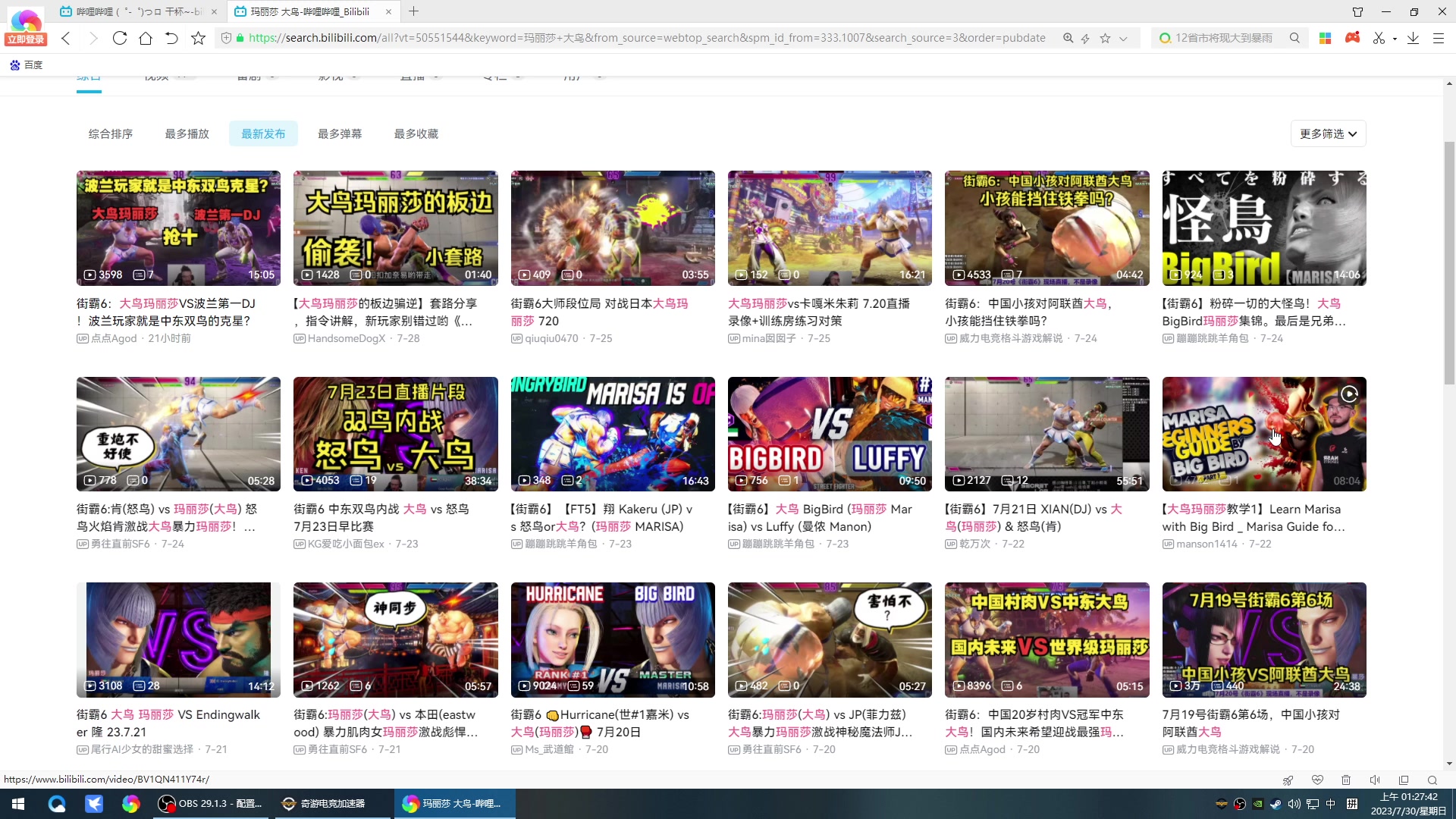Open uploader manson1414 profile

[1207, 544]
